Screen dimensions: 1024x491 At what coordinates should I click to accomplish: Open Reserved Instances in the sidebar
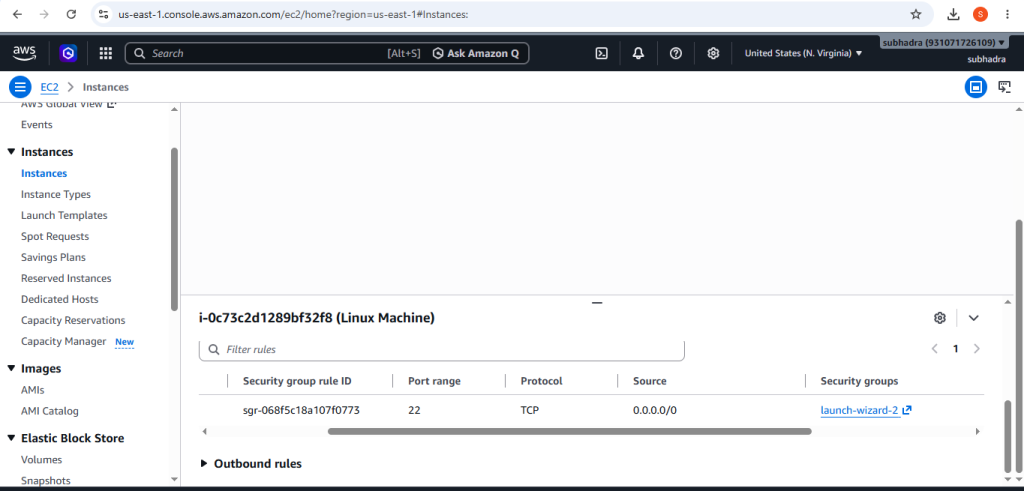66,278
